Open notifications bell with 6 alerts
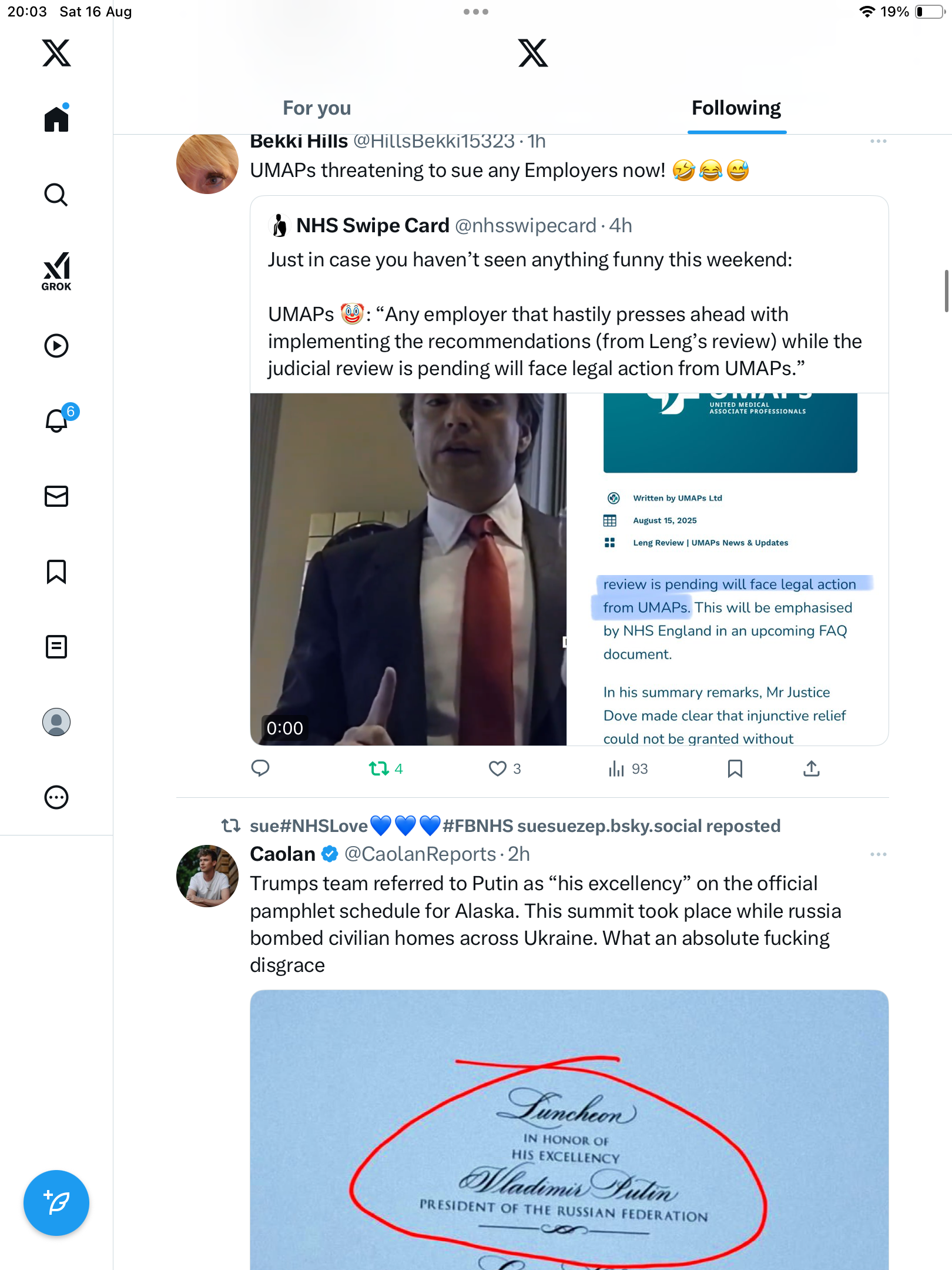 (58, 420)
